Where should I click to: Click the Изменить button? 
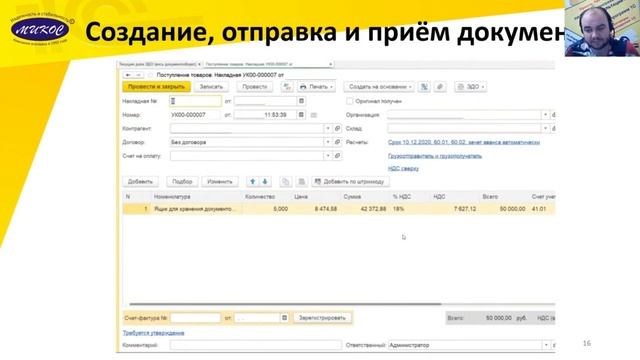pyautogui.click(x=220, y=182)
